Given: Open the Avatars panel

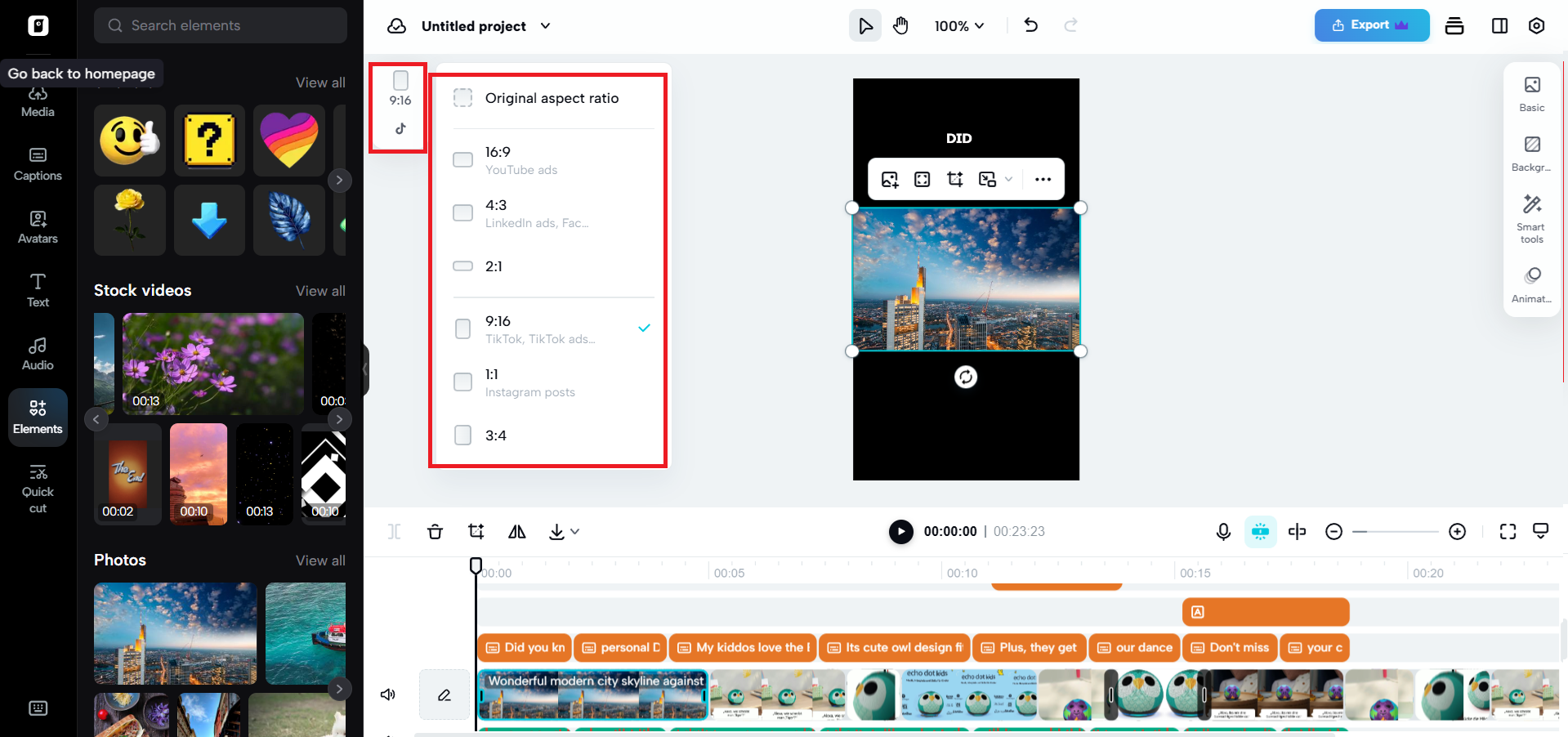Looking at the screenshot, I should pyautogui.click(x=38, y=227).
